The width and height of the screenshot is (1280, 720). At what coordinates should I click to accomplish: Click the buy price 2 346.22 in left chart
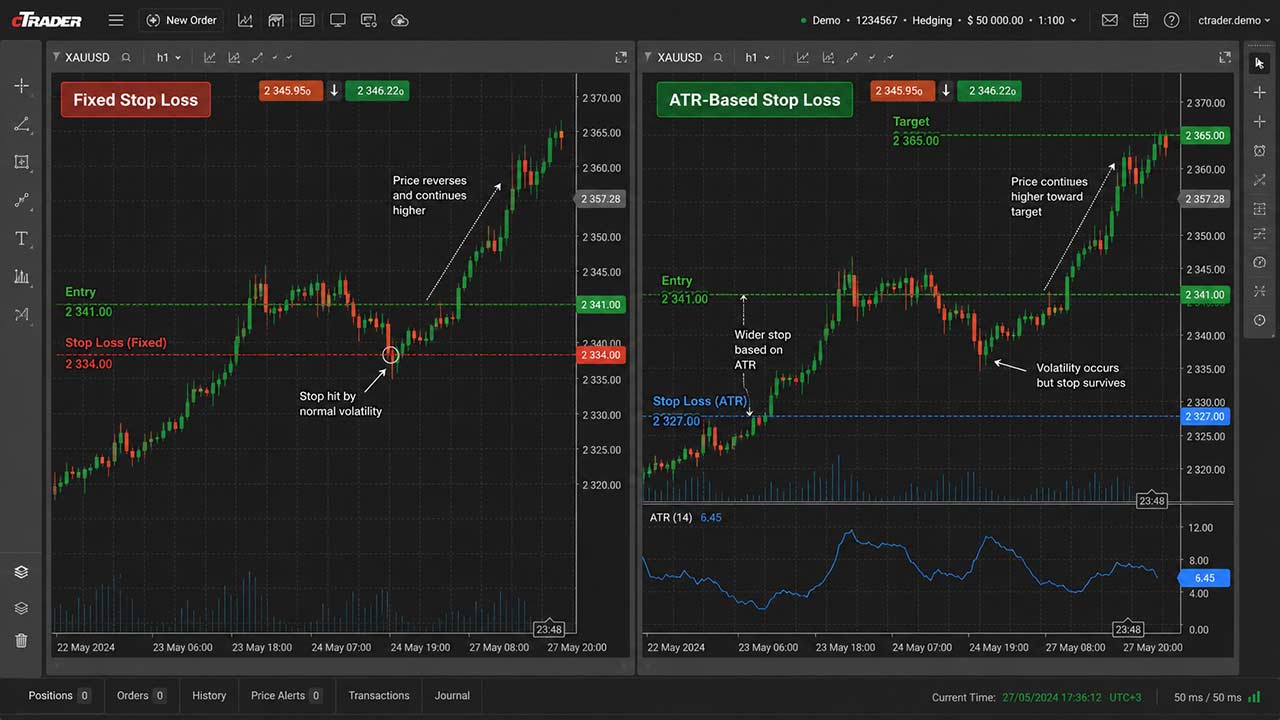click(377, 91)
